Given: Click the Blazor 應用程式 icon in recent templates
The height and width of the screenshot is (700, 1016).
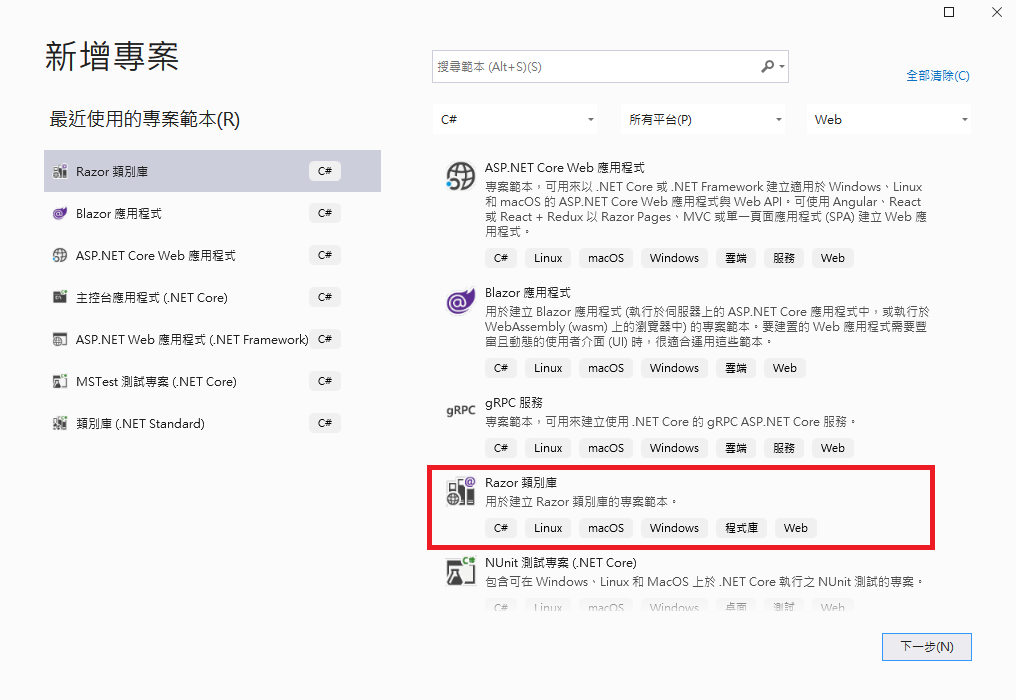Looking at the screenshot, I should pyautogui.click(x=60, y=213).
